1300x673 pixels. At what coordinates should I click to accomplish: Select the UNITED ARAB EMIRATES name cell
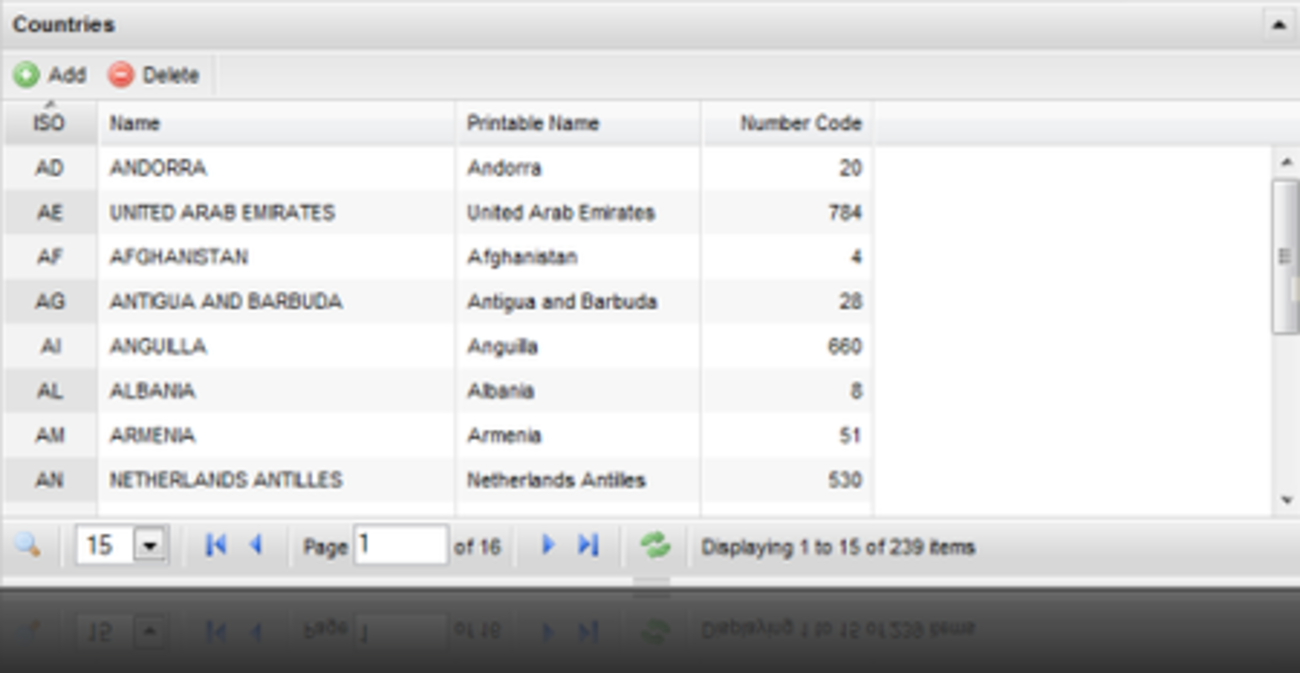pyautogui.click(x=277, y=213)
